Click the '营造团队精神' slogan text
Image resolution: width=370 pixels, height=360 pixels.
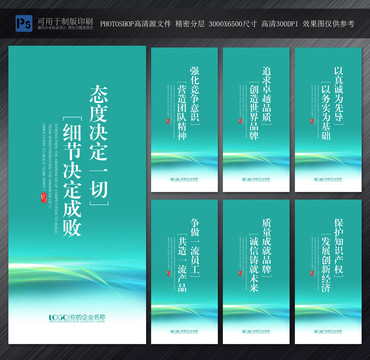pos(182,112)
